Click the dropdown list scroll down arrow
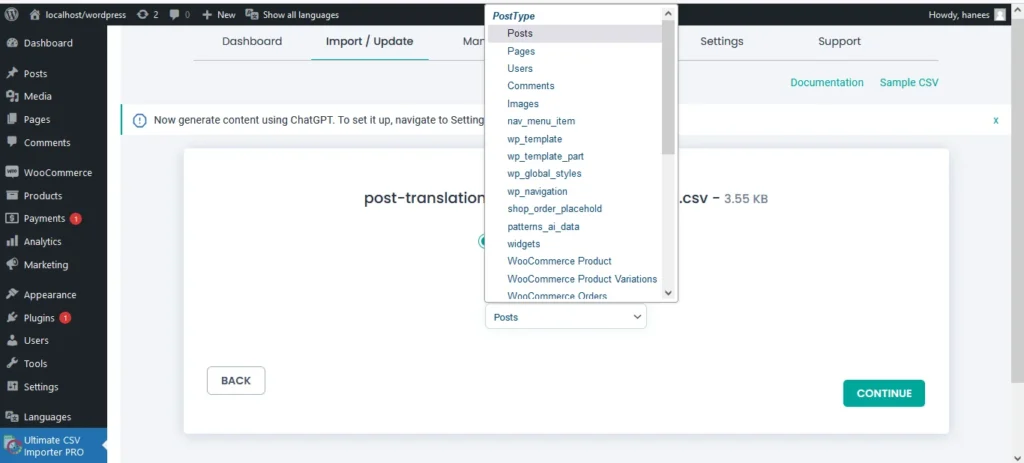The image size is (1024, 463). (668, 293)
